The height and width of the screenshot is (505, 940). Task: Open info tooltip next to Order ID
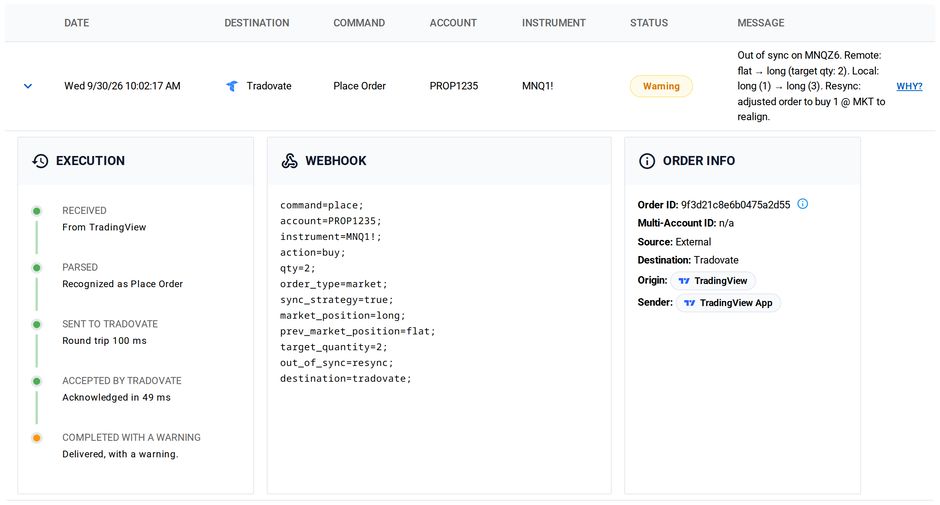pyautogui.click(x=802, y=204)
